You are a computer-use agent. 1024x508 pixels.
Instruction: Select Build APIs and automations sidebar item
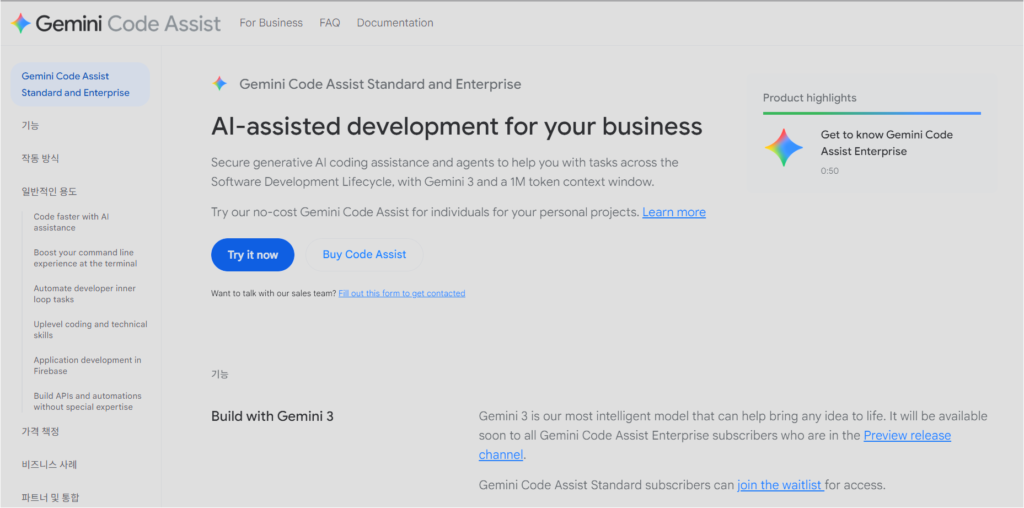[x=87, y=401]
